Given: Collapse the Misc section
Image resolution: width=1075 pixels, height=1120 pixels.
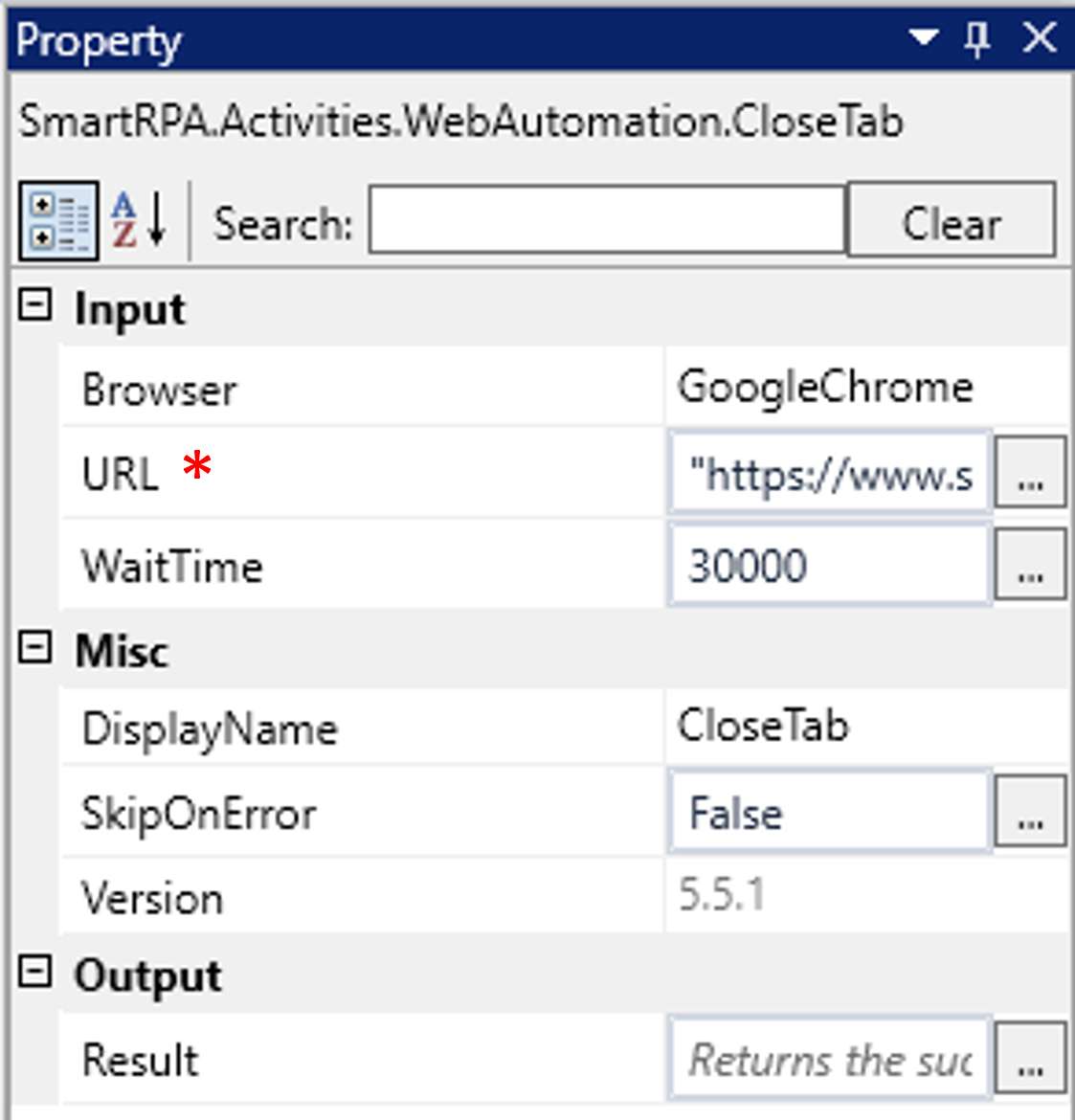Looking at the screenshot, I should (x=36, y=651).
